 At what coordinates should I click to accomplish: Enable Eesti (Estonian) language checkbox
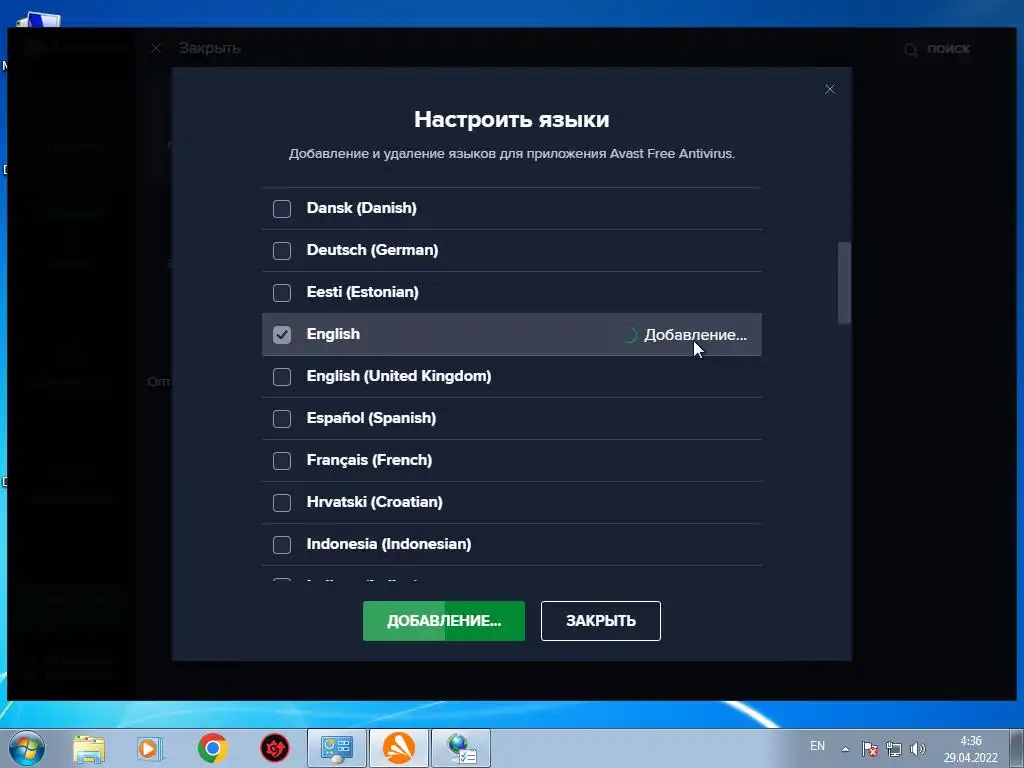(x=281, y=292)
